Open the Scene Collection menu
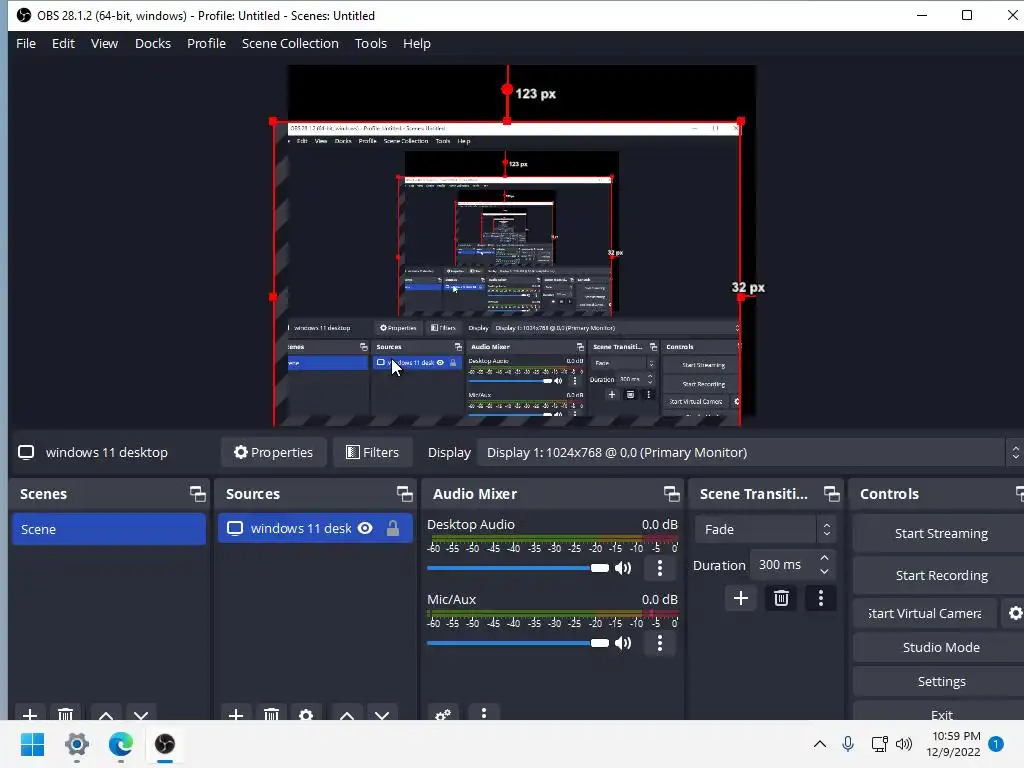 (x=290, y=44)
